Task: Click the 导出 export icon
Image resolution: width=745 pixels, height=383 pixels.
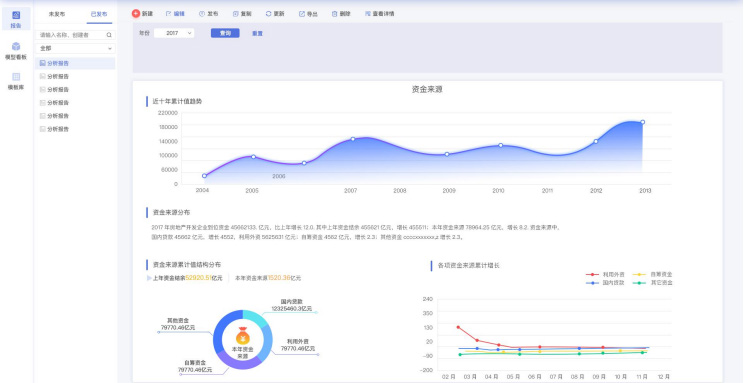Action: coord(302,14)
